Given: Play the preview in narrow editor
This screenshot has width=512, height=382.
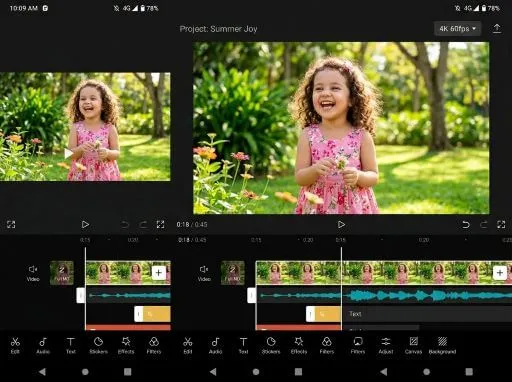Looking at the screenshot, I should point(85,225).
